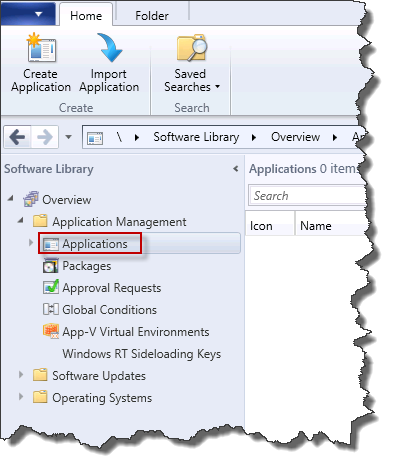Select the Packages node icon

pyautogui.click(x=51, y=266)
